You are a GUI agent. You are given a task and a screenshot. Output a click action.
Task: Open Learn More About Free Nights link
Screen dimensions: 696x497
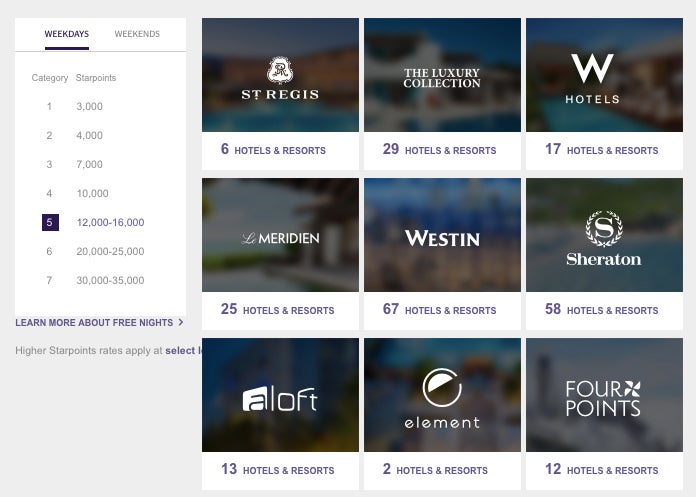pos(94,323)
